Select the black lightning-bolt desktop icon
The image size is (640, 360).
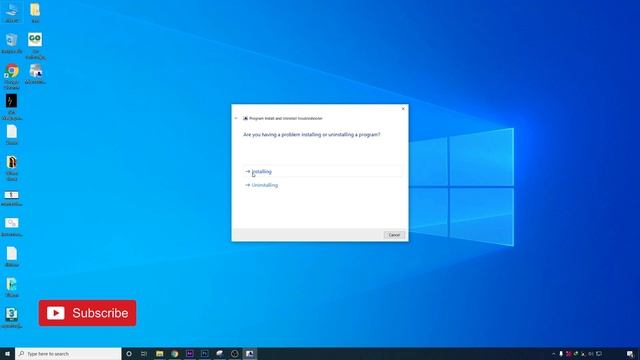click(x=11, y=107)
